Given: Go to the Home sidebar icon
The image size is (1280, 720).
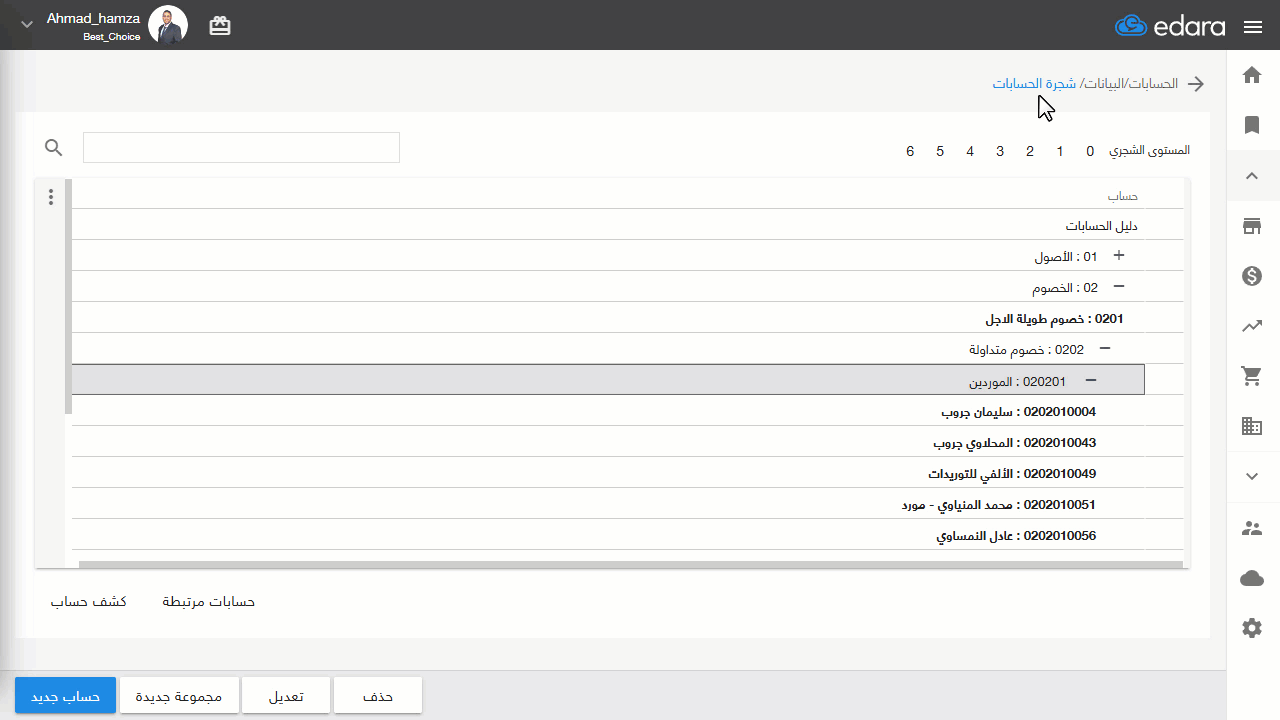Looking at the screenshot, I should (x=1252, y=75).
